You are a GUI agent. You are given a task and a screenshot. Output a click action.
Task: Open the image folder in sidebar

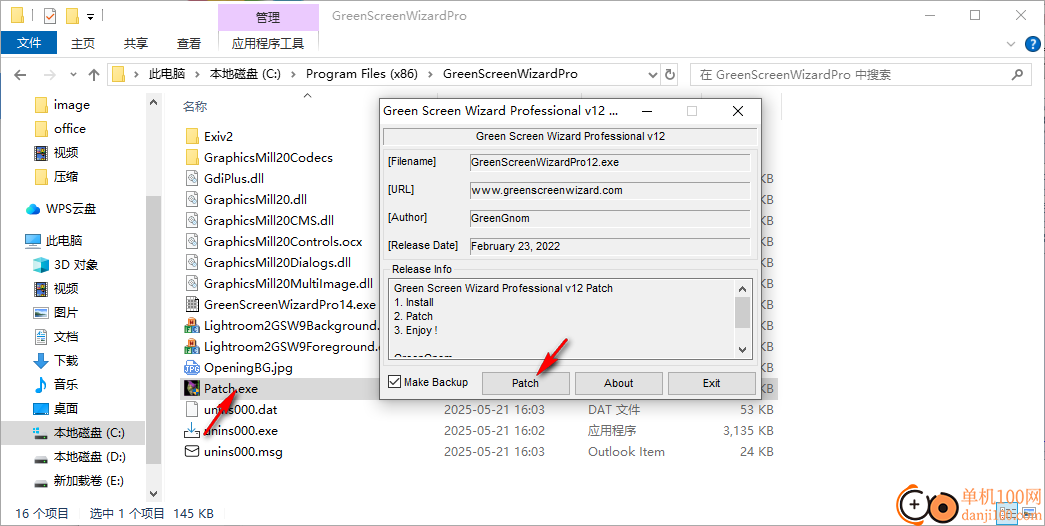coord(71,105)
